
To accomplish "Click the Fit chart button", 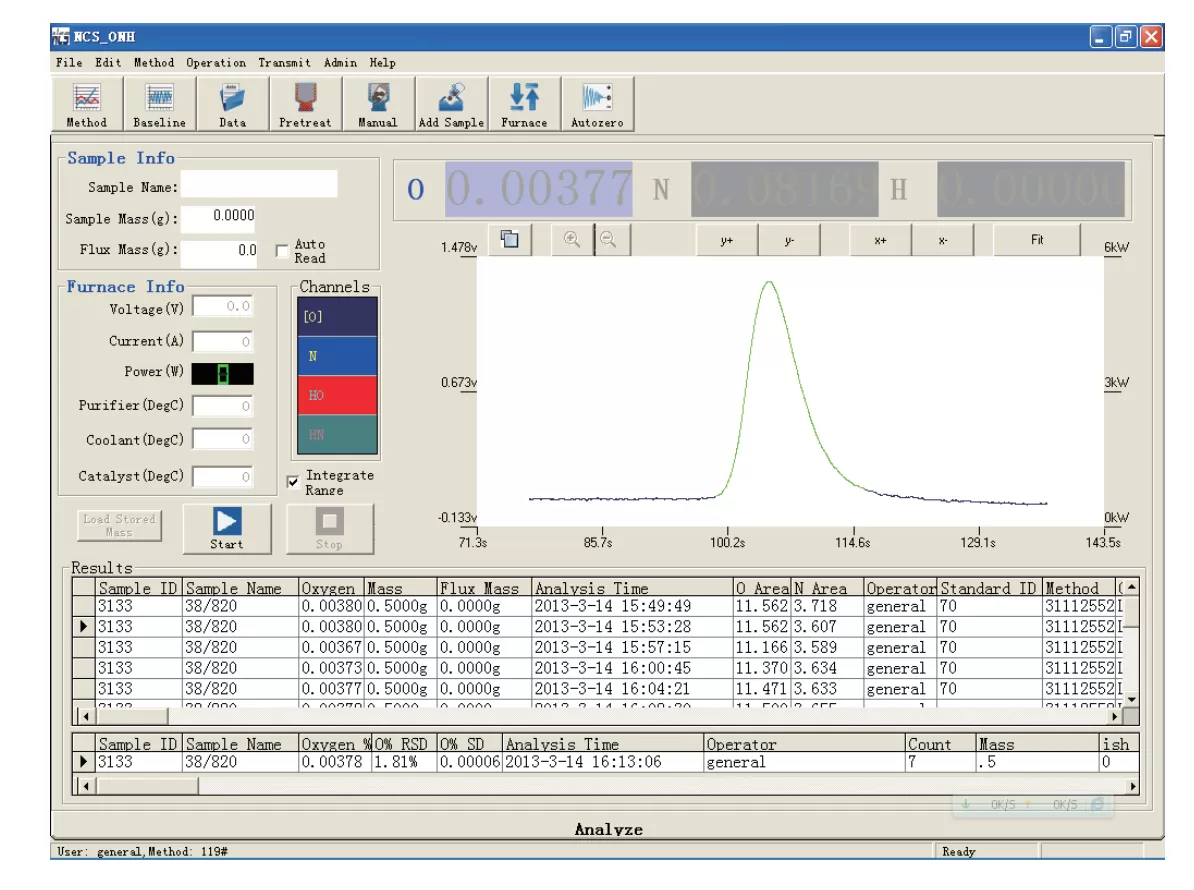I will tap(1036, 241).
